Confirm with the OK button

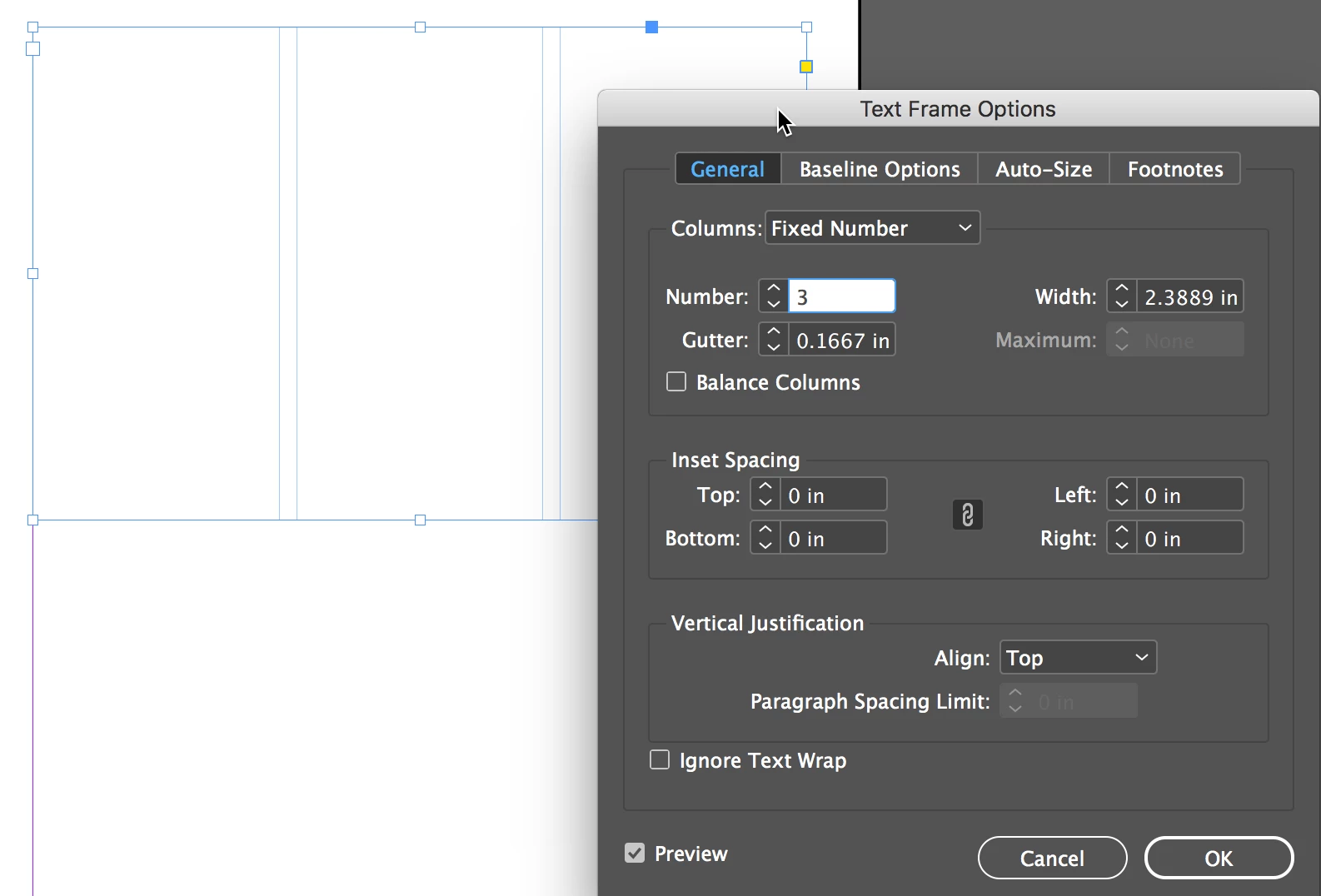[x=1219, y=858]
